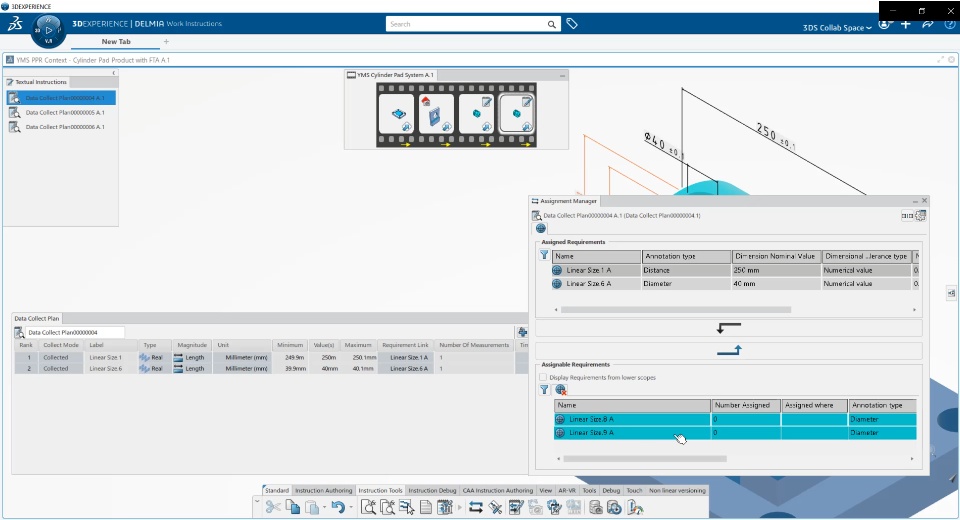Click the Assigned Requirements horizontal scrollbar
Viewport: 960px width, 520px height.
coord(676,310)
